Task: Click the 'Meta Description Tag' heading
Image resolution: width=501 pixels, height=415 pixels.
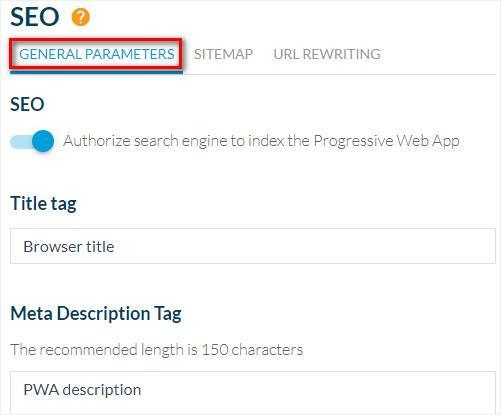Action: tap(96, 314)
